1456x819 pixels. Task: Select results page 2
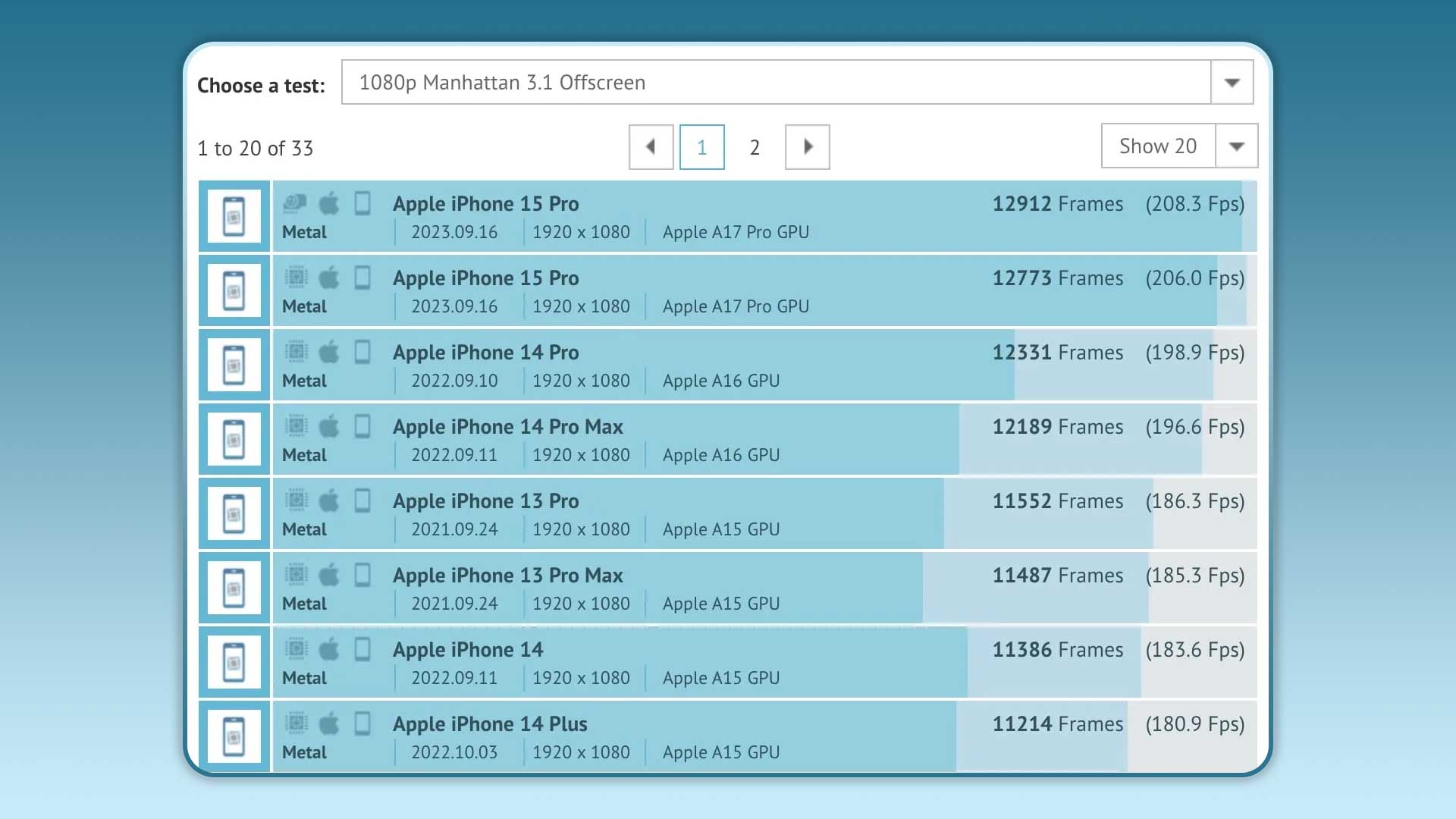point(755,147)
